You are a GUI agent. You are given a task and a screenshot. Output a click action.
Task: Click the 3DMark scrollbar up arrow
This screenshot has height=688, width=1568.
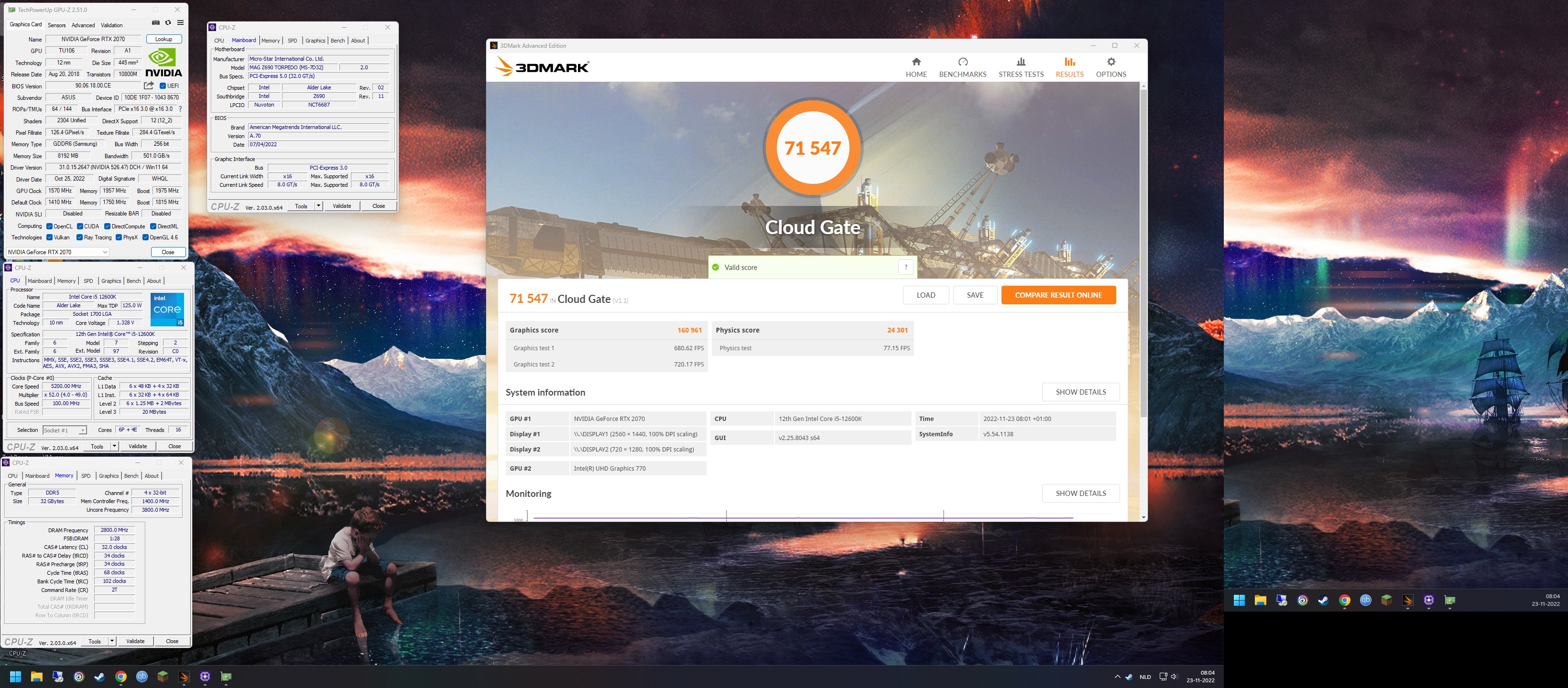pyautogui.click(x=1143, y=86)
